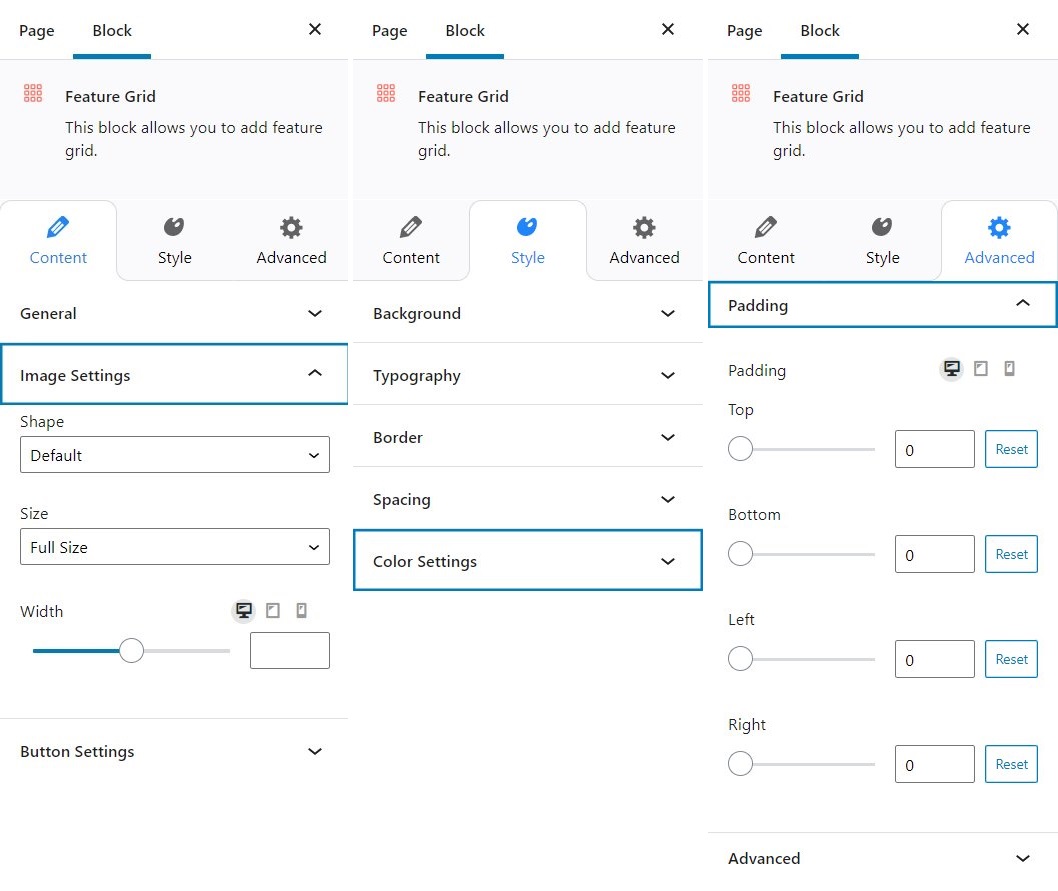Reset the Right padding value

(x=1011, y=764)
